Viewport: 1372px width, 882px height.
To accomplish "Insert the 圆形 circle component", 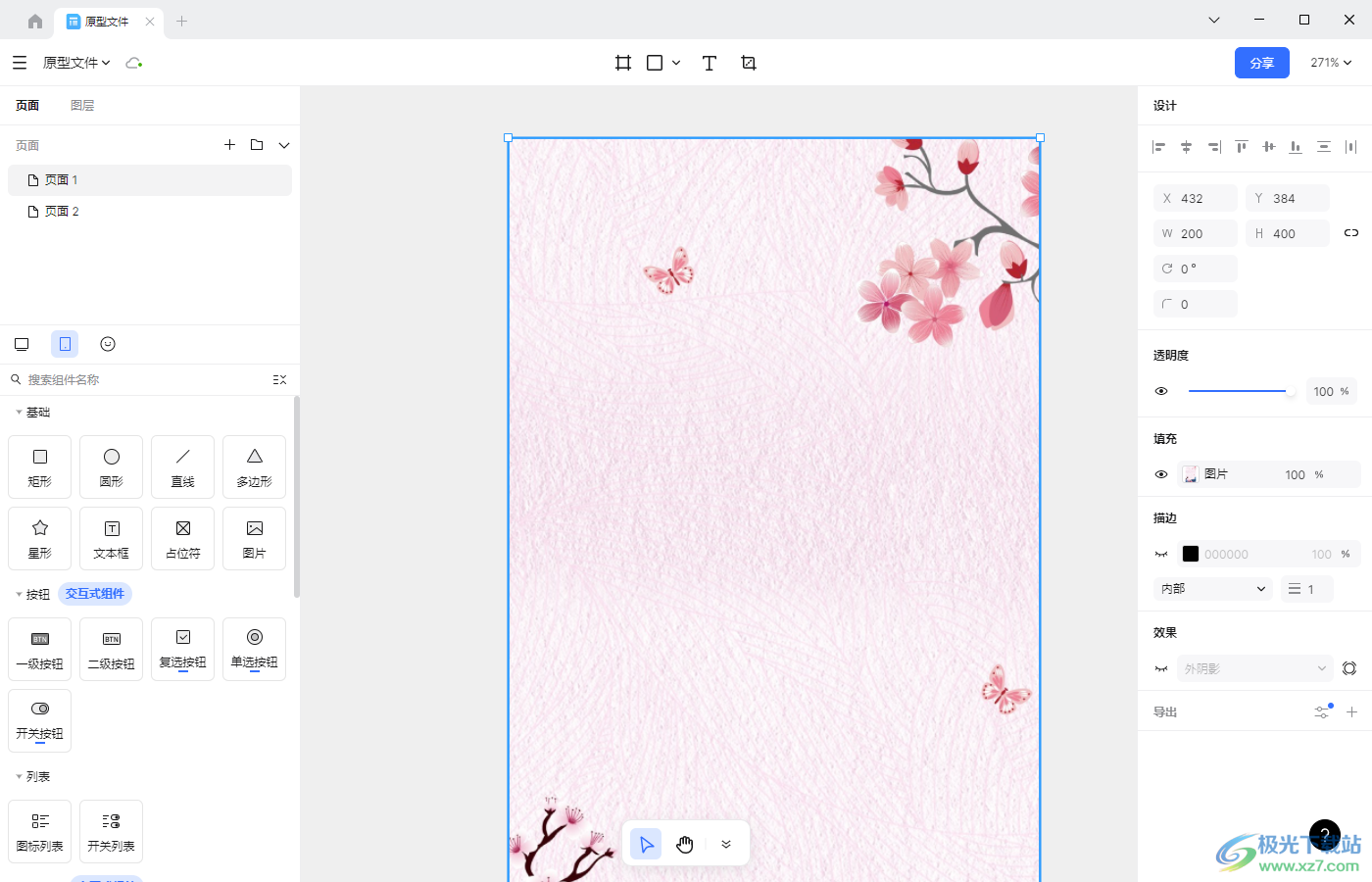I will pos(112,467).
